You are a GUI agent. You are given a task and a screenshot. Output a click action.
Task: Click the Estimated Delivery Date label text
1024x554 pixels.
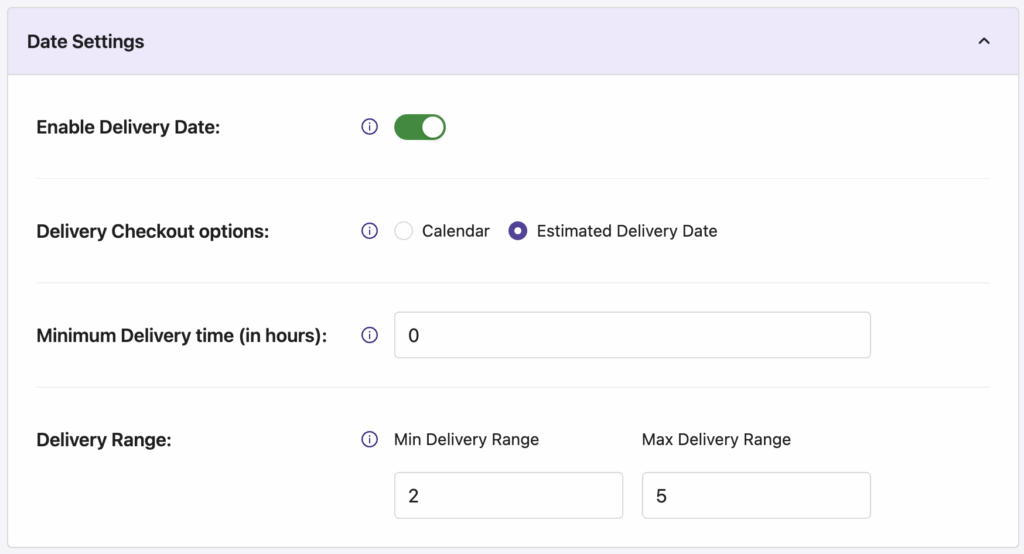[627, 231]
